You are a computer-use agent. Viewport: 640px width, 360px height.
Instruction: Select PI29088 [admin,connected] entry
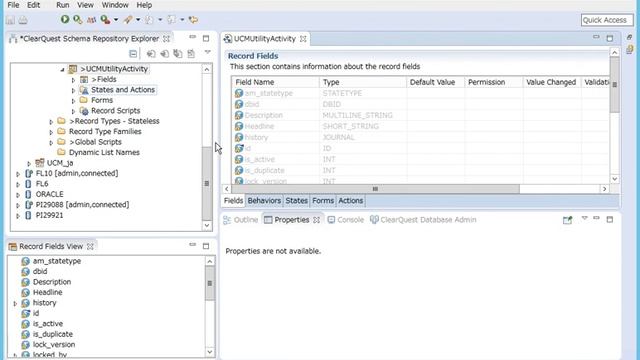click(x=82, y=204)
